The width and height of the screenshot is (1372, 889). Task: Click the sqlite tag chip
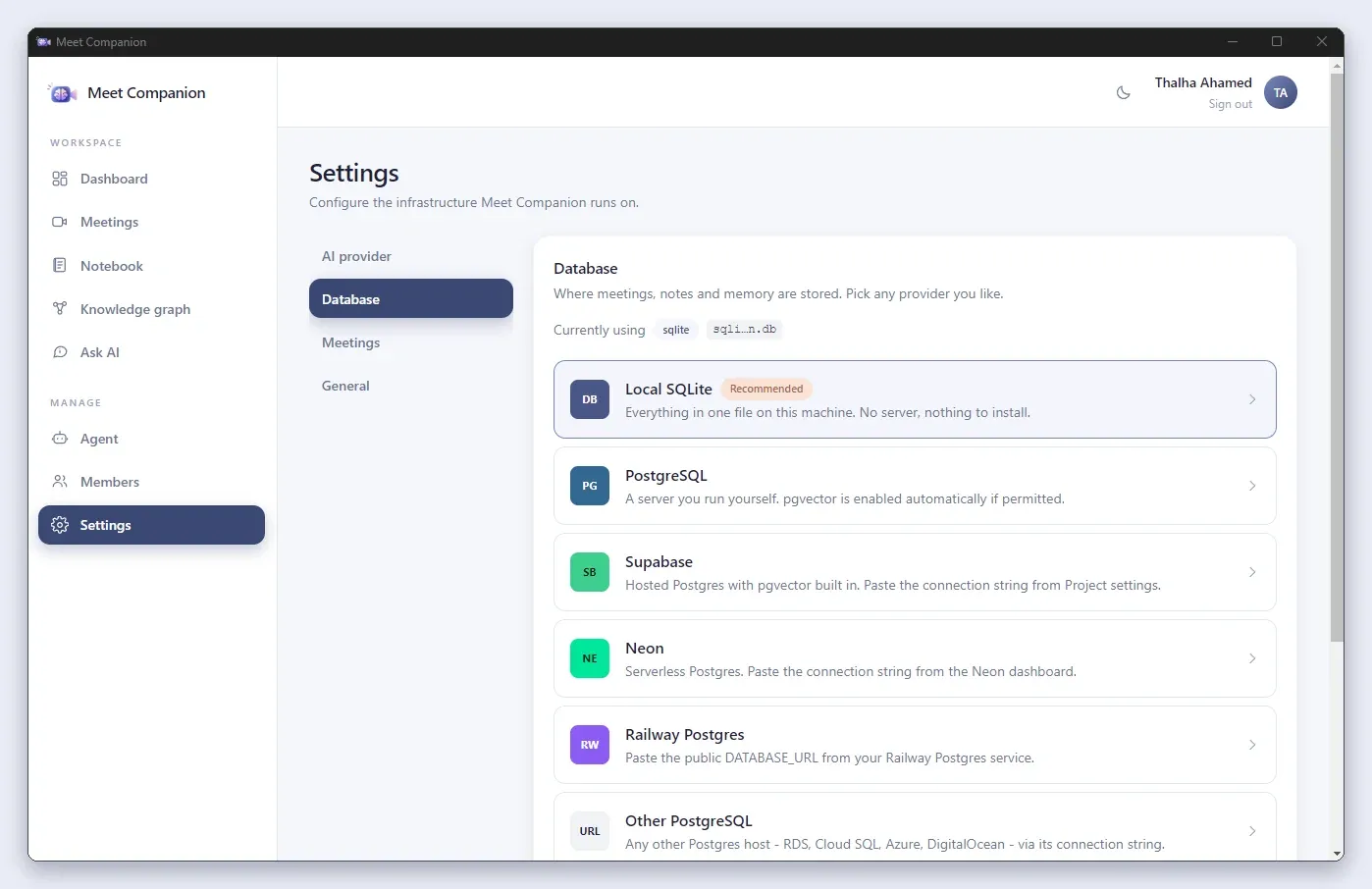pyautogui.click(x=676, y=330)
